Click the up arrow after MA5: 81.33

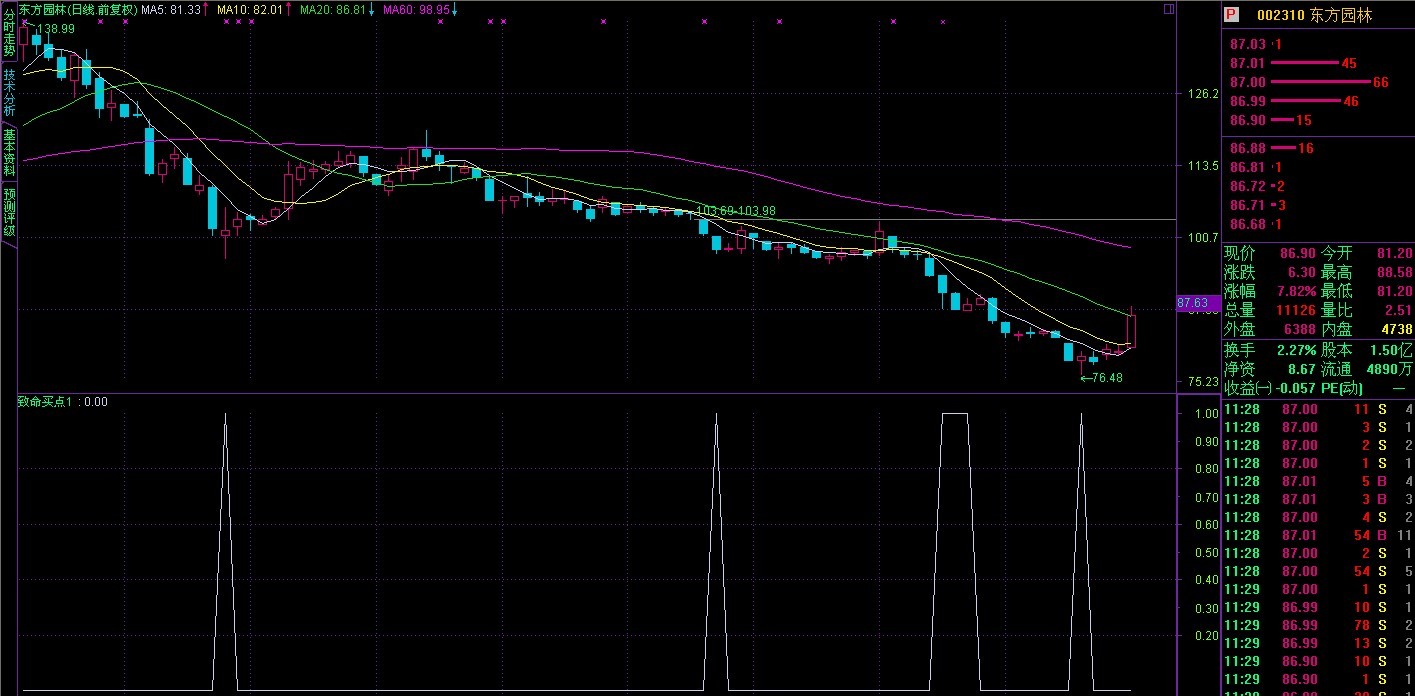pyautogui.click(x=206, y=9)
